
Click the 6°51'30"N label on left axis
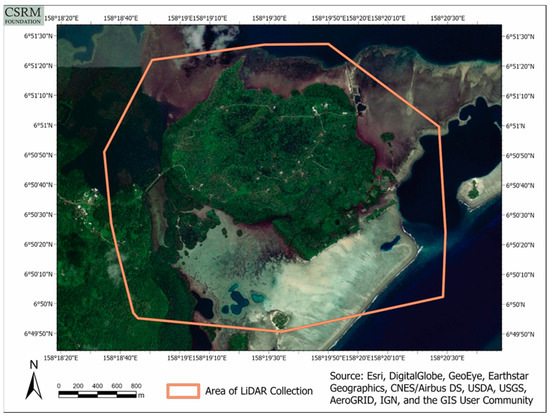pos(39,36)
